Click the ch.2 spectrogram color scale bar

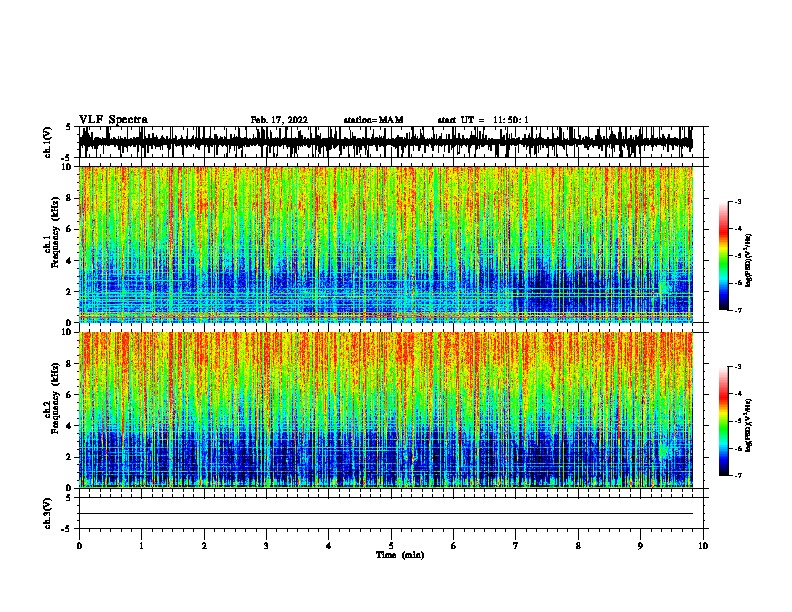pyautogui.click(x=724, y=421)
